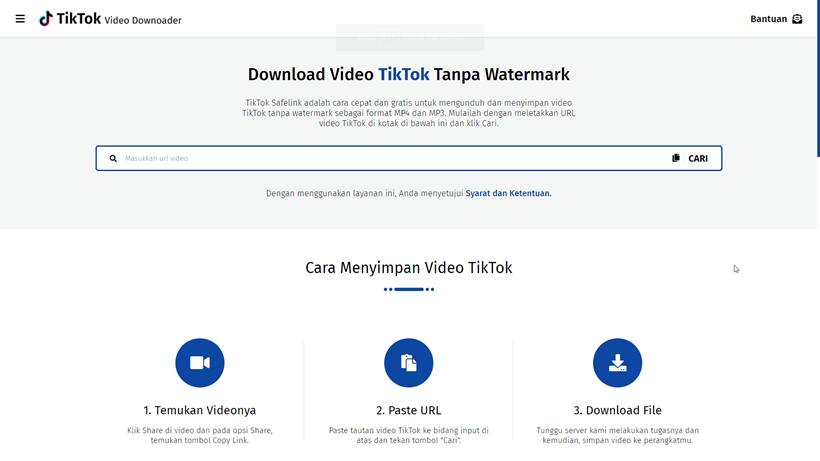
Task: Click the Bantuan support icon
Action: tap(797, 19)
